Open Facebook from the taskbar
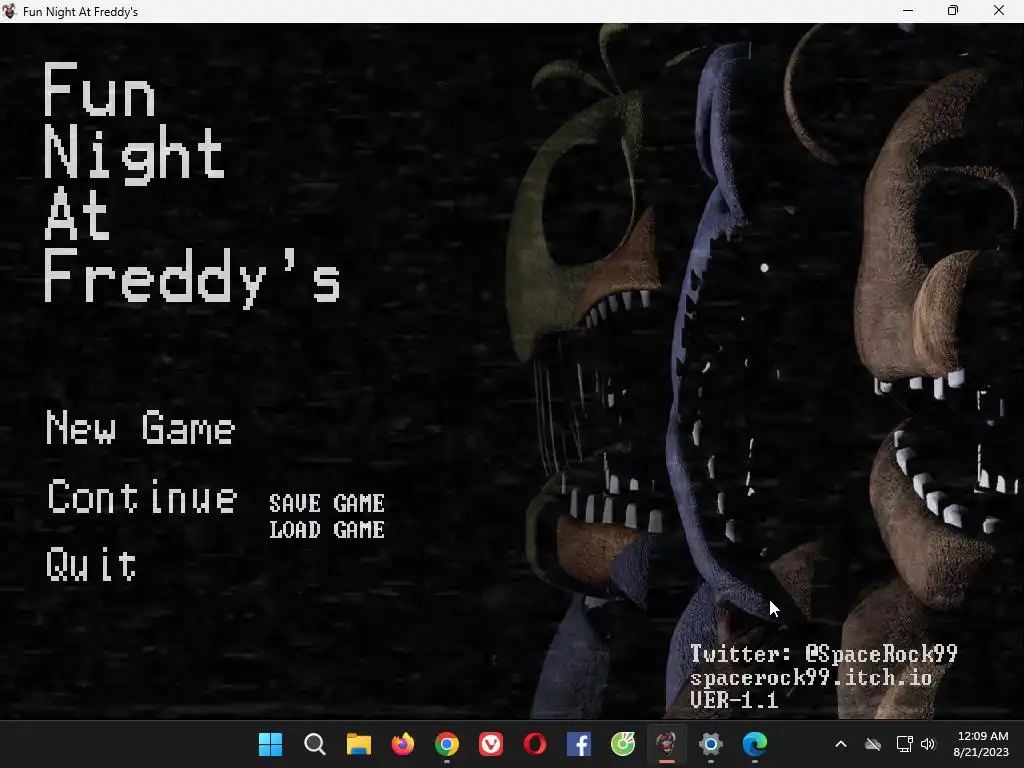 [579, 744]
